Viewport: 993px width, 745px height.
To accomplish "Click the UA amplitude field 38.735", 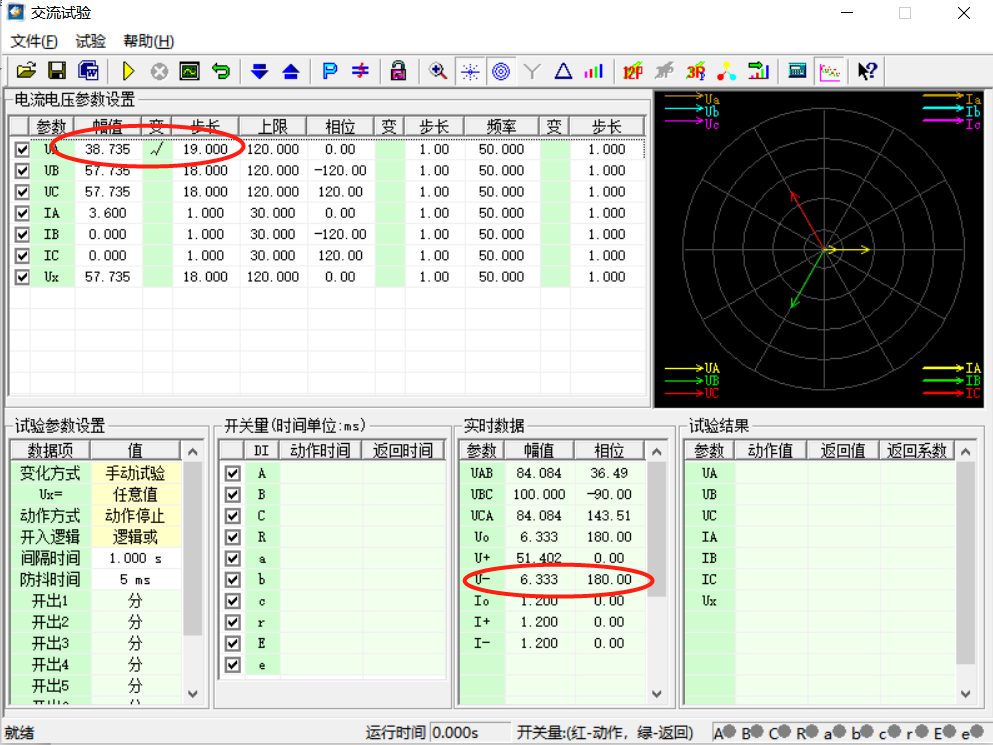I will pos(107,149).
